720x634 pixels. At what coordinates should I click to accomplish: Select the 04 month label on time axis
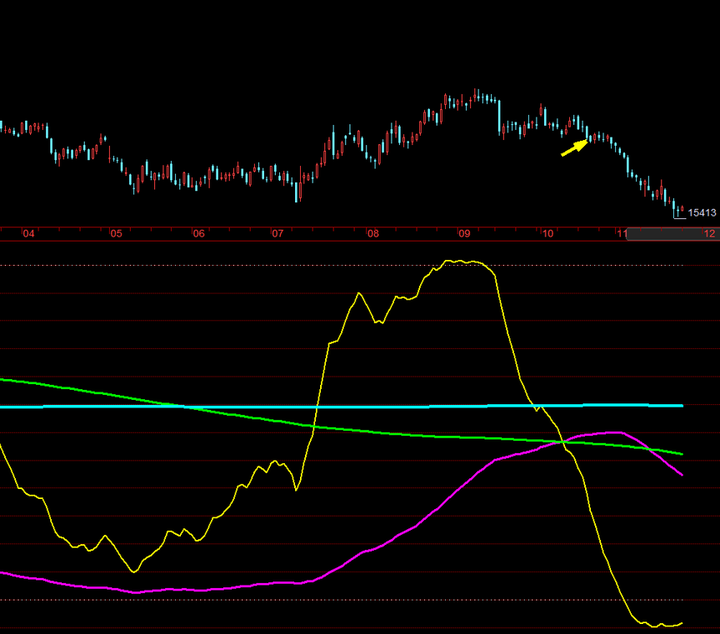28,234
